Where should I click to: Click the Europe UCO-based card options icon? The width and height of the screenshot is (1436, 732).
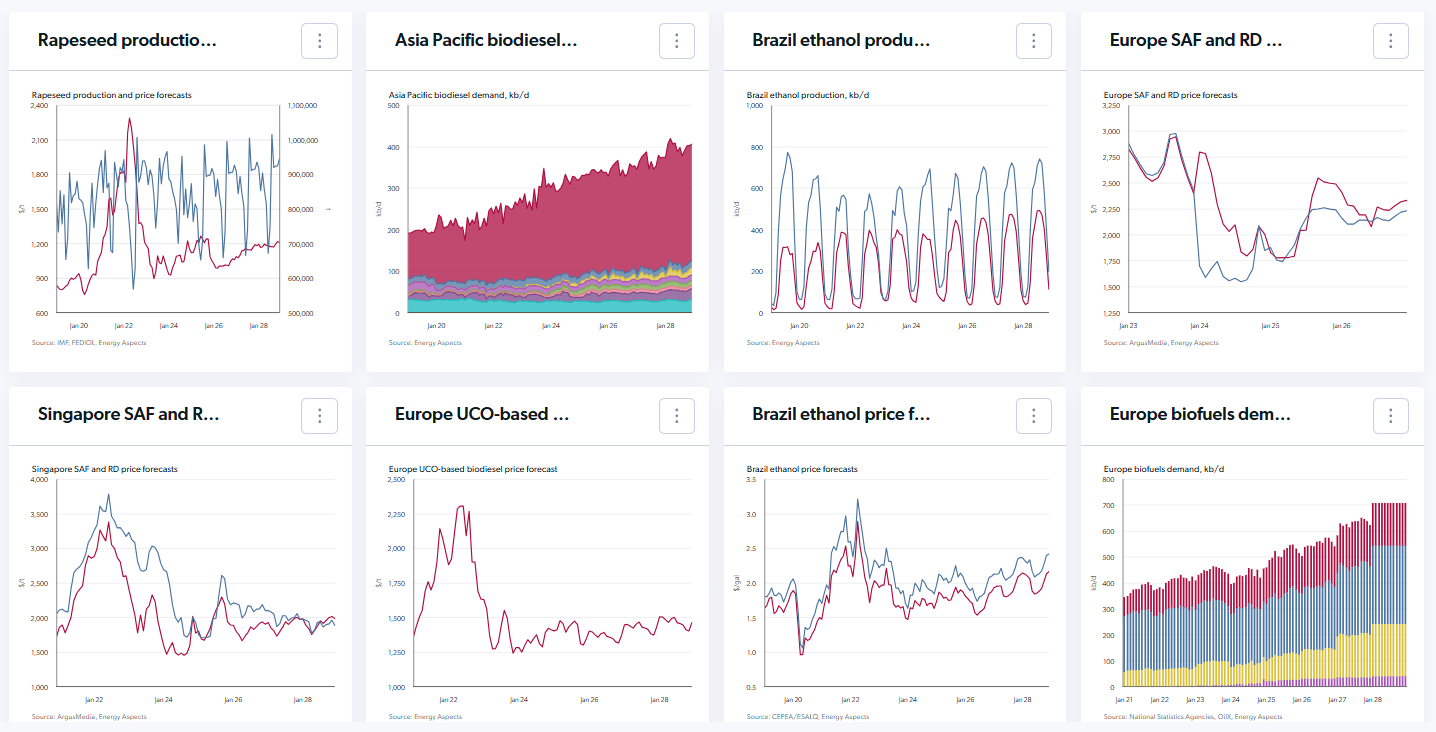pos(677,415)
